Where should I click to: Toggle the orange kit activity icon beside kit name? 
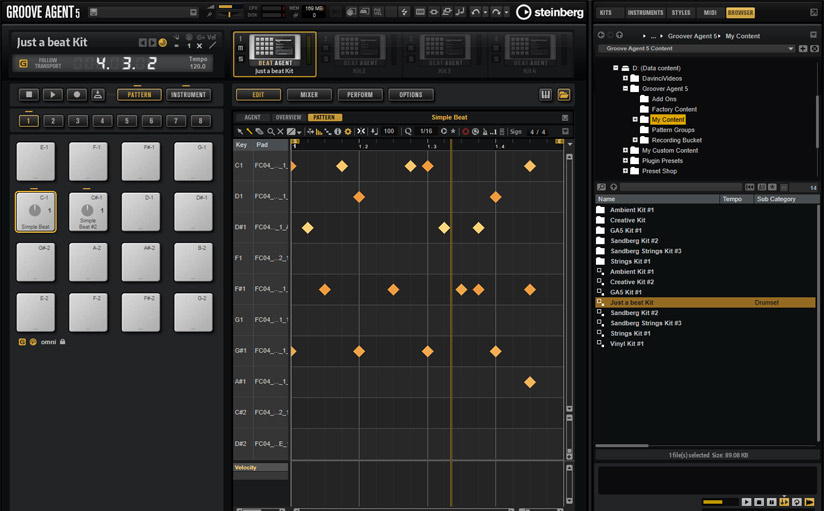(162, 43)
